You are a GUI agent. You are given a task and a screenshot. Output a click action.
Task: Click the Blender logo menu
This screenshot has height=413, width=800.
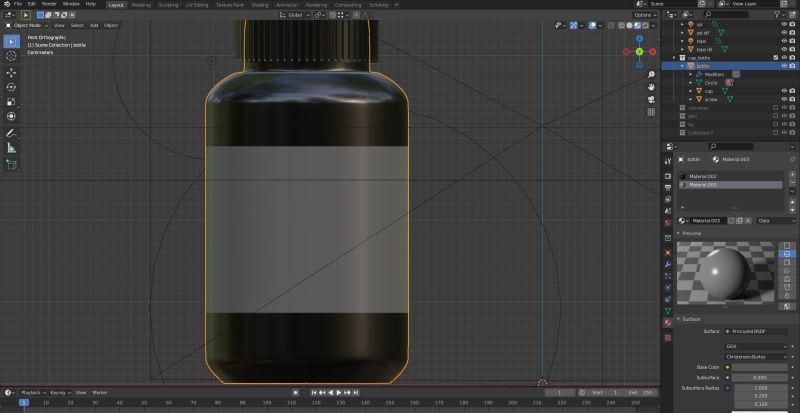(x=7, y=4)
